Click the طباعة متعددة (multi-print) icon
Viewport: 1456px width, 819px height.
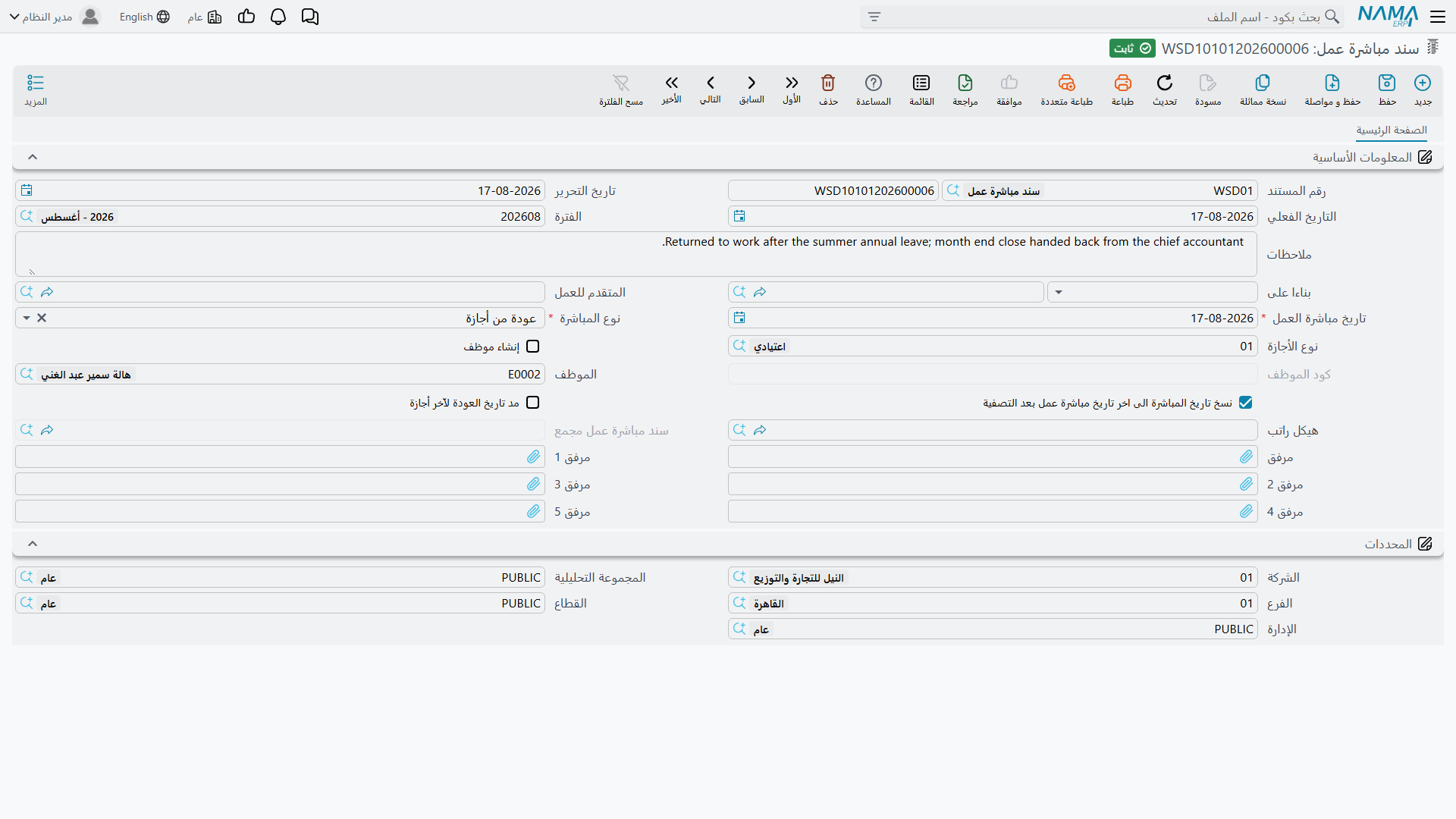click(1067, 83)
